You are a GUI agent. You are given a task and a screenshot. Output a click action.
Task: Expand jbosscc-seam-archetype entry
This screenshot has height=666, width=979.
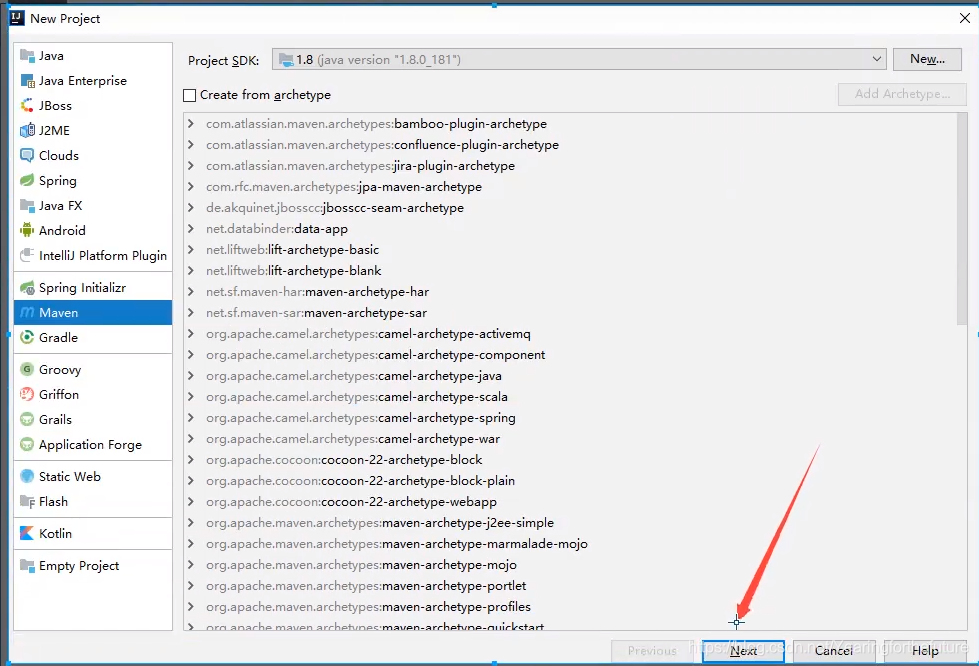(191, 208)
